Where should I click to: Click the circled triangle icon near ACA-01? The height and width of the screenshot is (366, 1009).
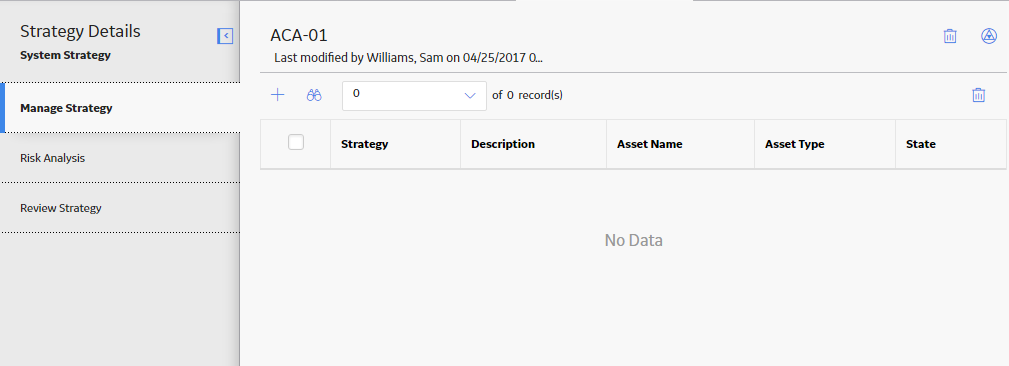989,36
